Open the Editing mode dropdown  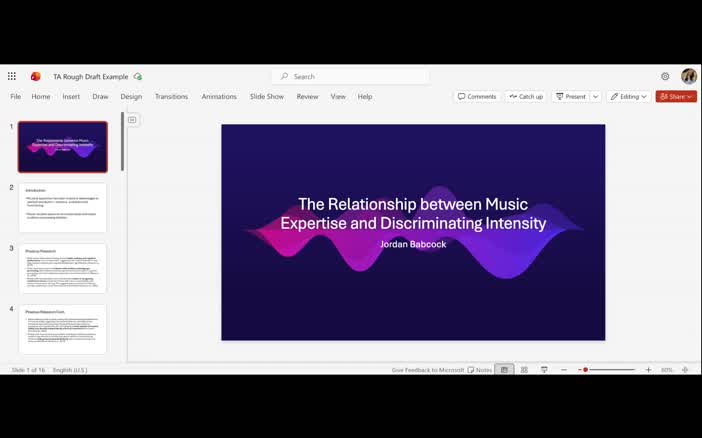click(629, 96)
